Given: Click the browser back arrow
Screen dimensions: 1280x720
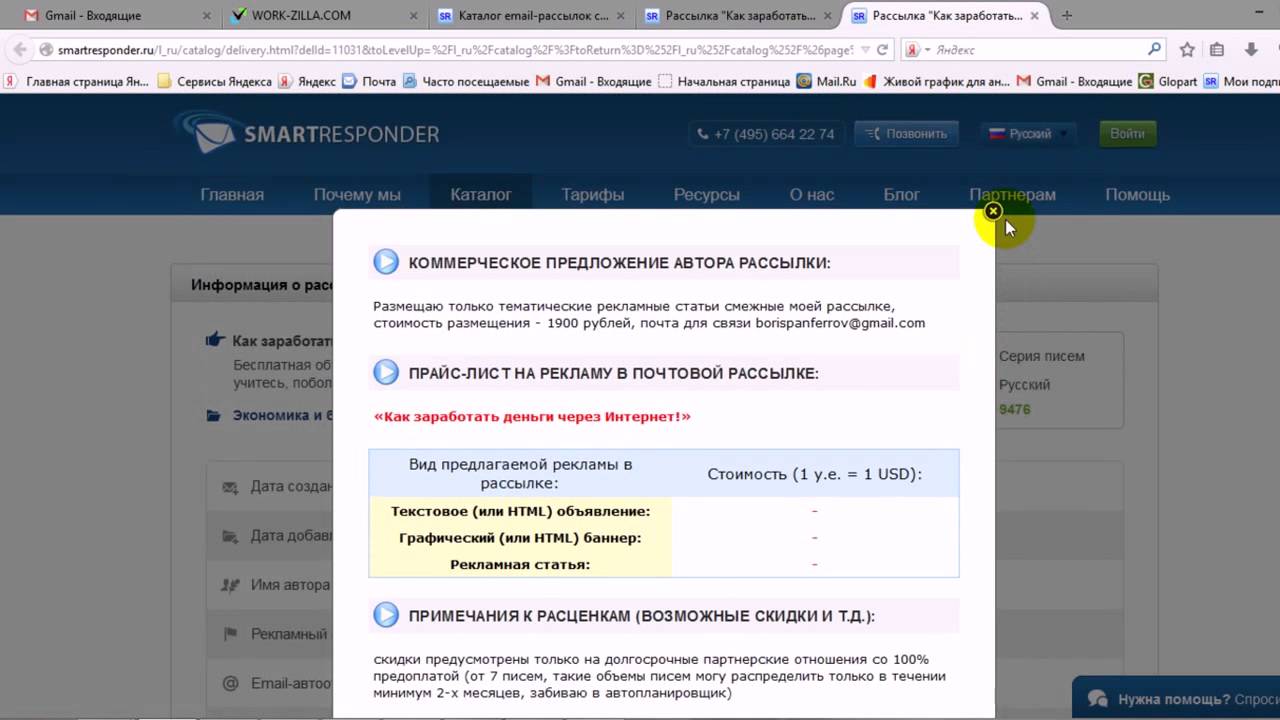Looking at the screenshot, I should tap(20, 49).
